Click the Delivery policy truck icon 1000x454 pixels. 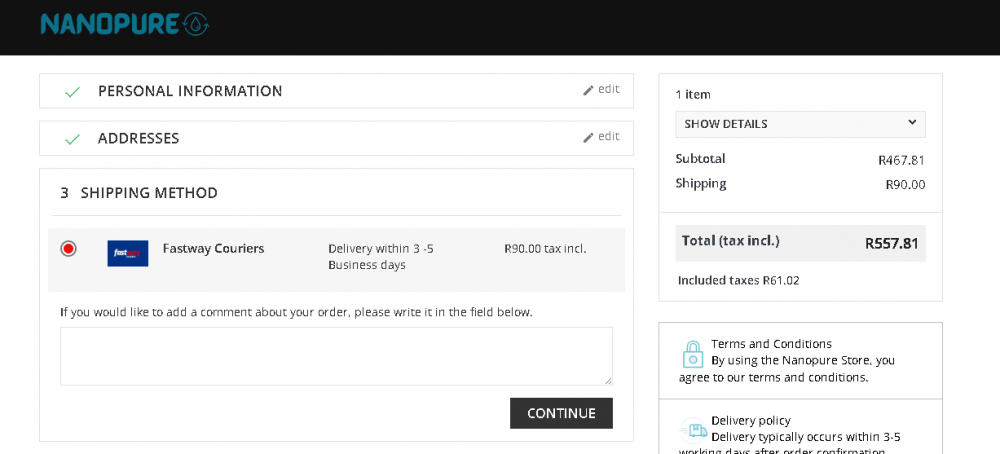tap(693, 431)
